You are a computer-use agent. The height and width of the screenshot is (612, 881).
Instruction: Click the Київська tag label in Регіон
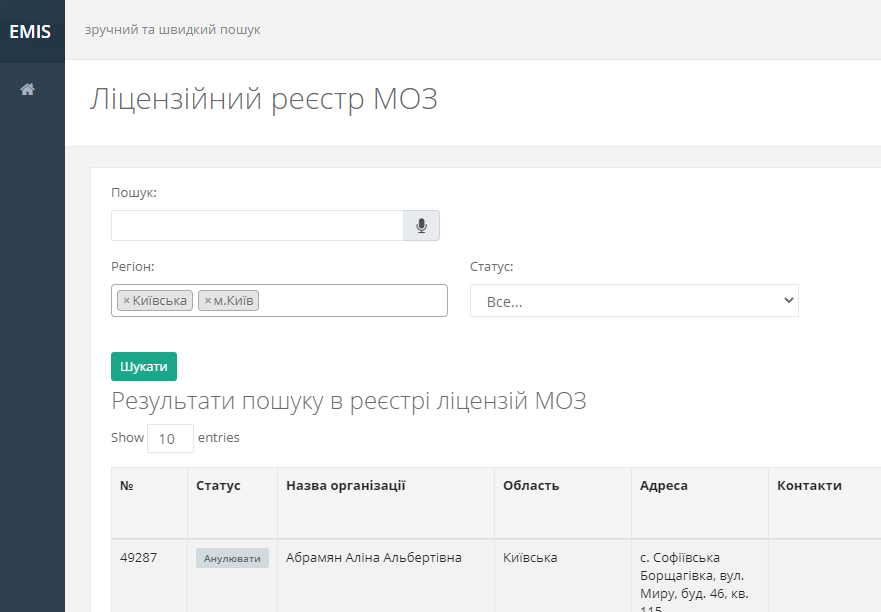[160, 301]
